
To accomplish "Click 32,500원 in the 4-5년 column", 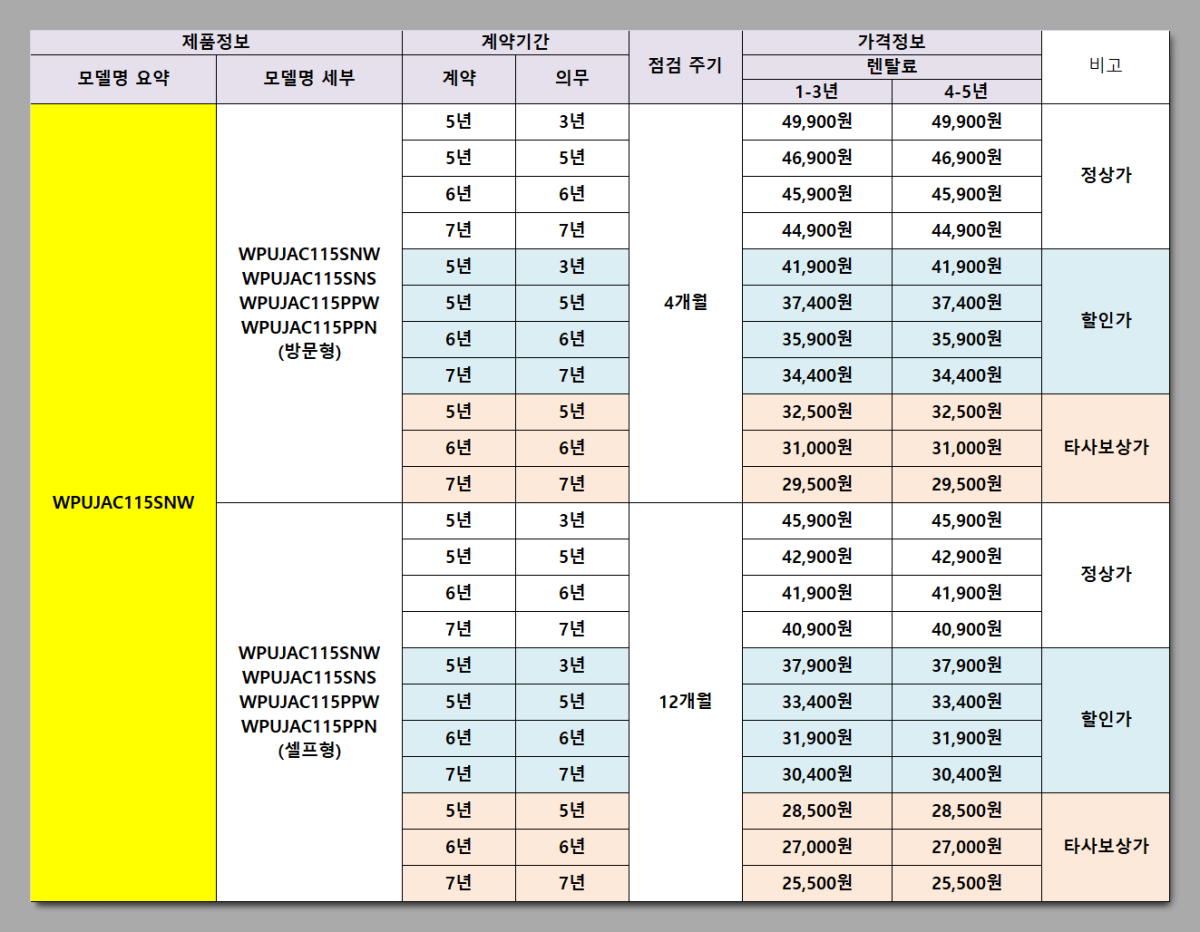I will pyautogui.click(x=966, y=412).
